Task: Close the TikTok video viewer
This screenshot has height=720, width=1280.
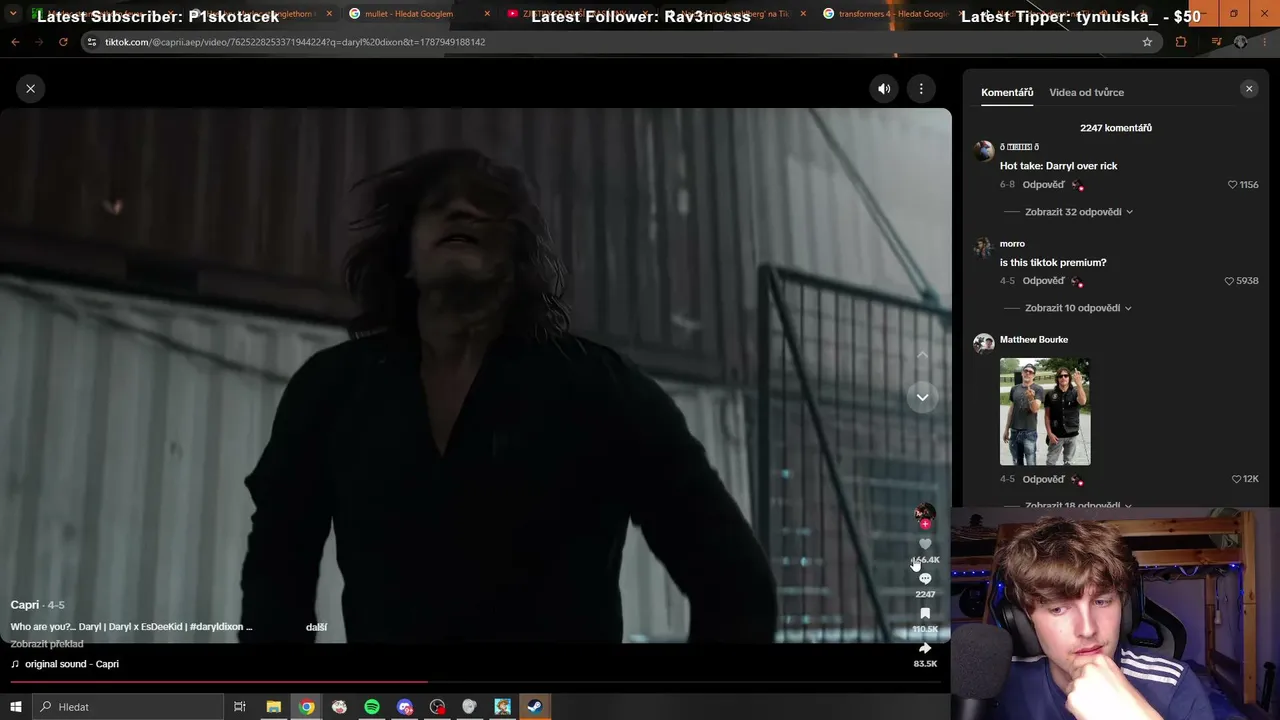Action: pyautogui.click(x=30, y=89)
